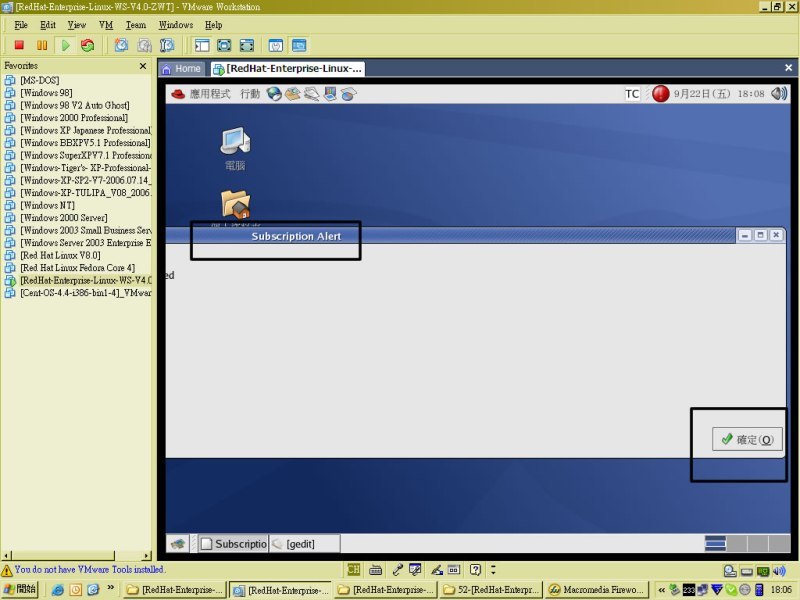Click the Summary View toolbar icon
Image resolution: width=800 pixels, height=600 pixels.
[276, 45]
